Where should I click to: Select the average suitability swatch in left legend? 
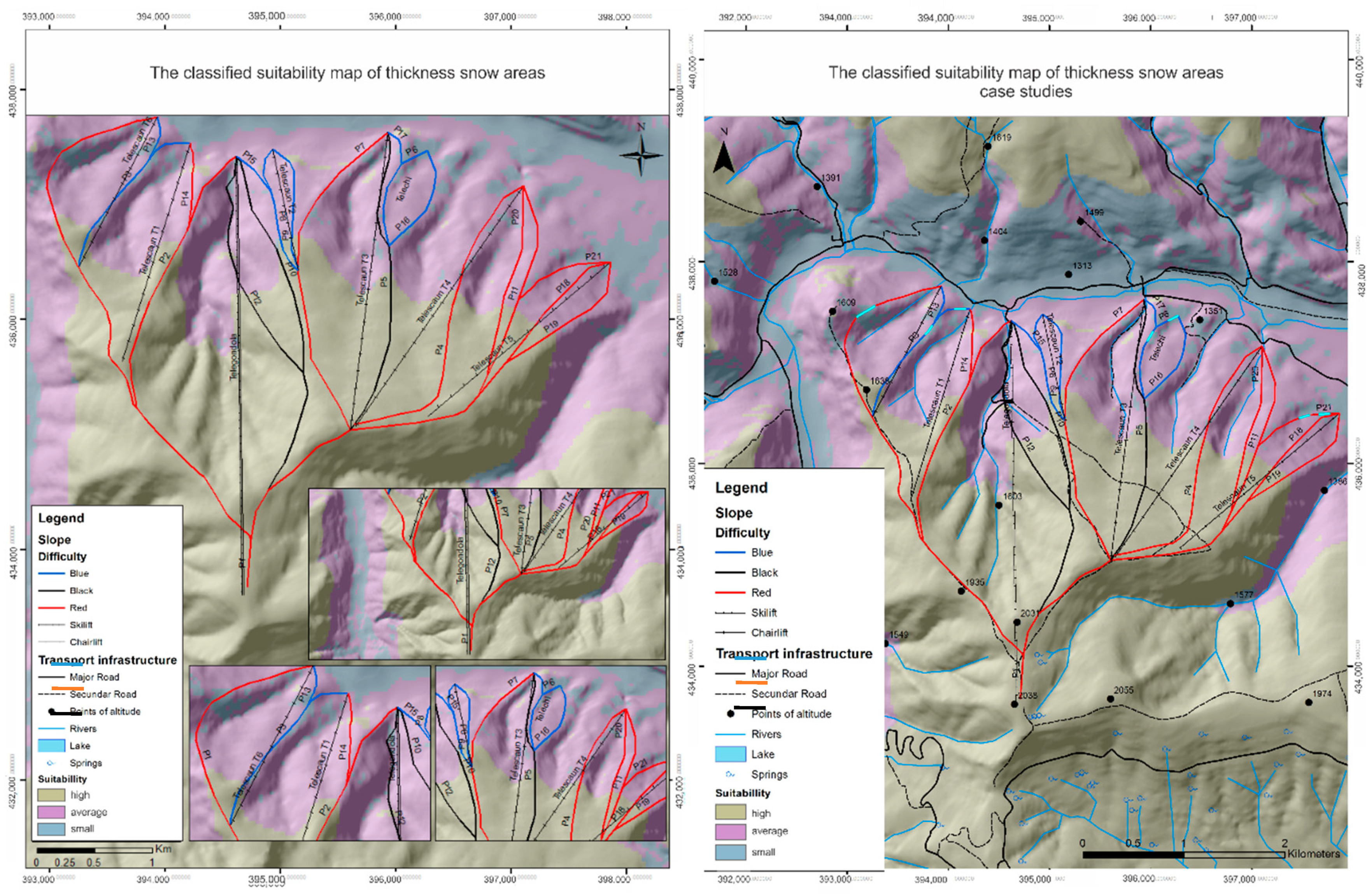tap(51, 812)
